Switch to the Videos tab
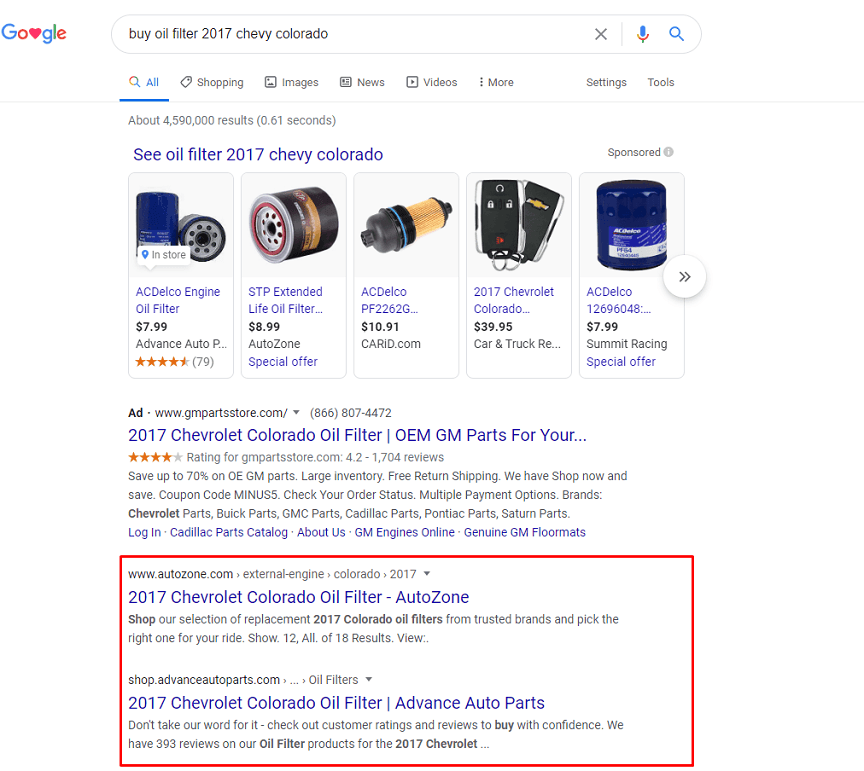This screenshot has height=771, width=864. click(432, 82)
